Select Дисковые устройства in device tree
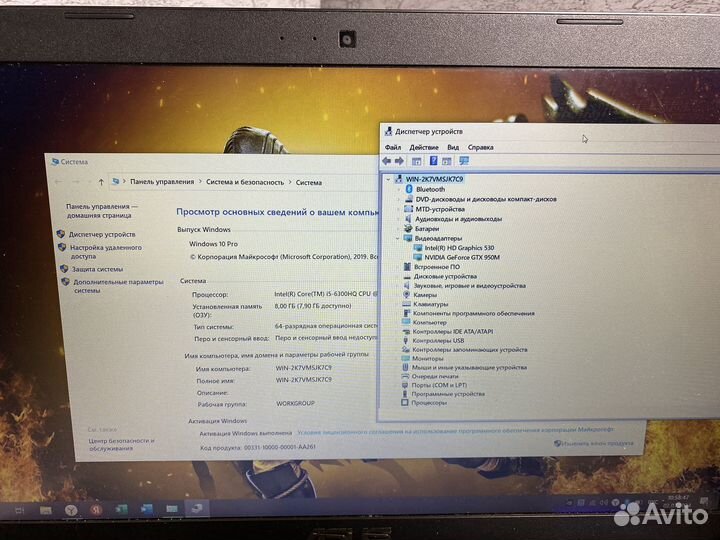 coord(445,276)
